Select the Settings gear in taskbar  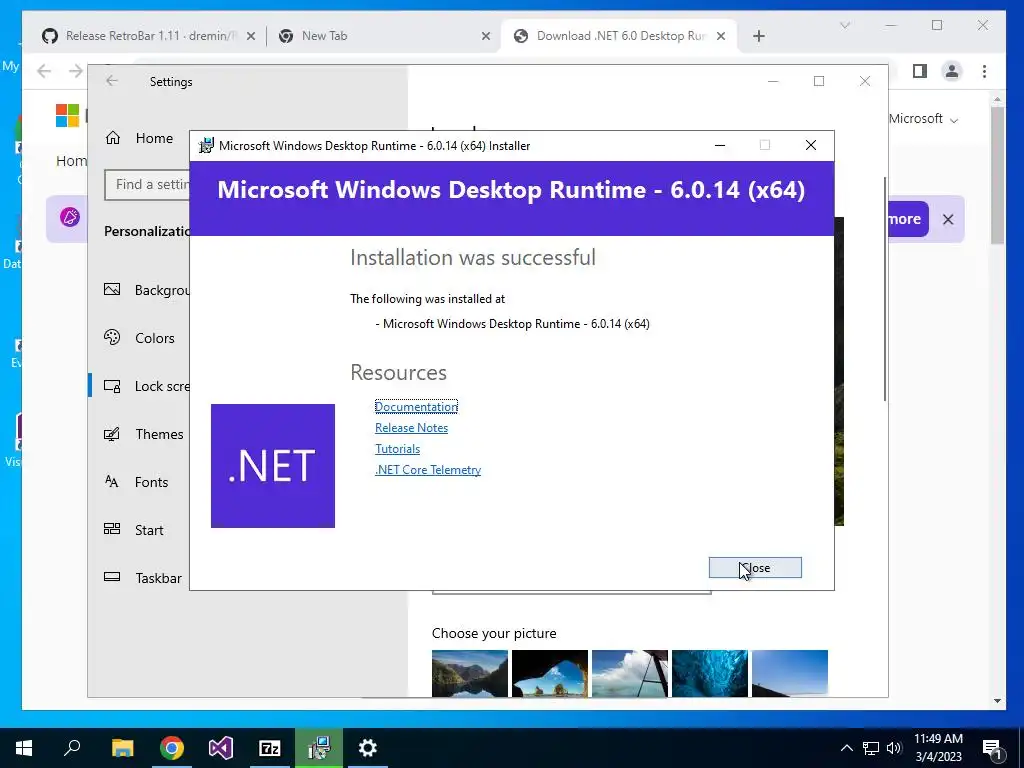pyautogui.click(x=368, y=748)
